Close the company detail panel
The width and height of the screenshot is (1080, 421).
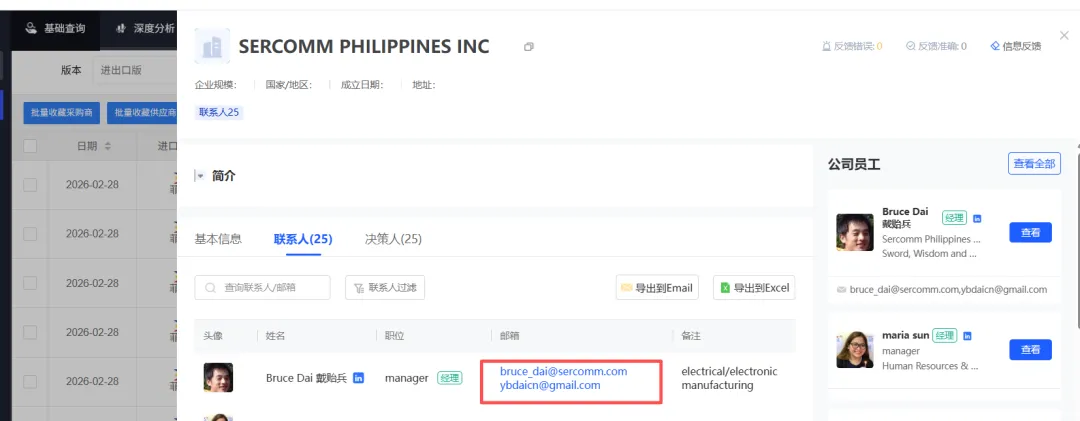click(x=1064, y=35)
